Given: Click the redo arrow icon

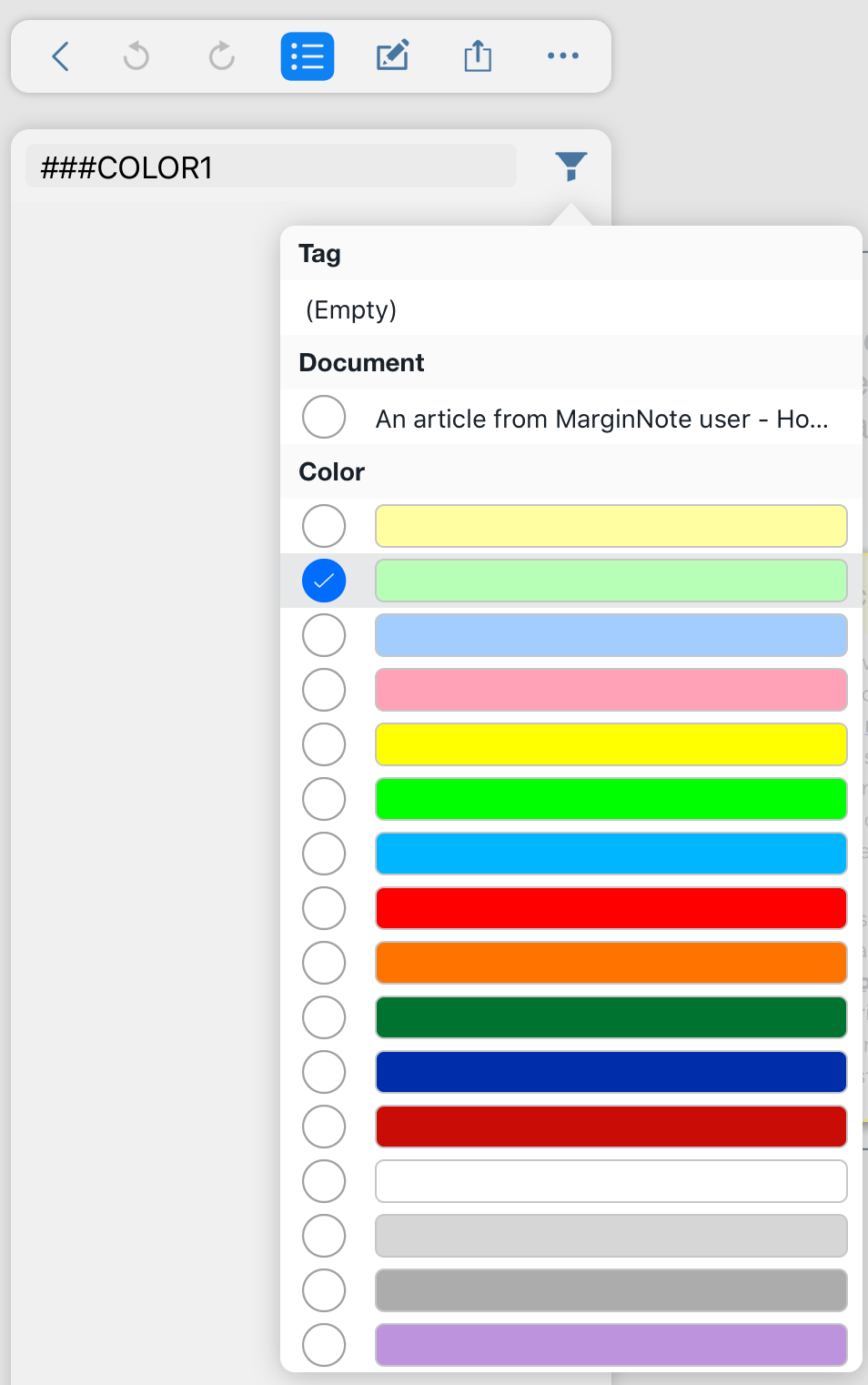Looking at the screenshot, I should click(x=221, y=56).
